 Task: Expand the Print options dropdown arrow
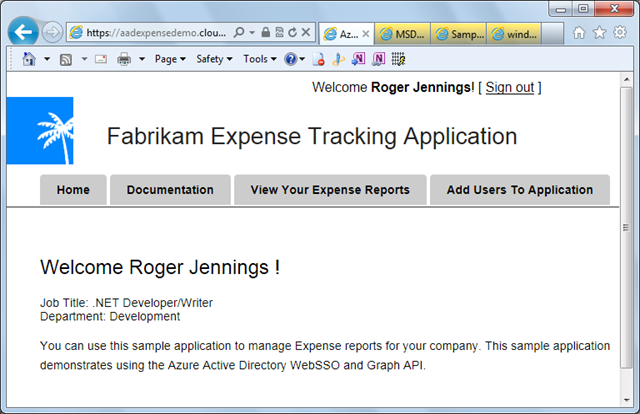[x=142, y=59]
